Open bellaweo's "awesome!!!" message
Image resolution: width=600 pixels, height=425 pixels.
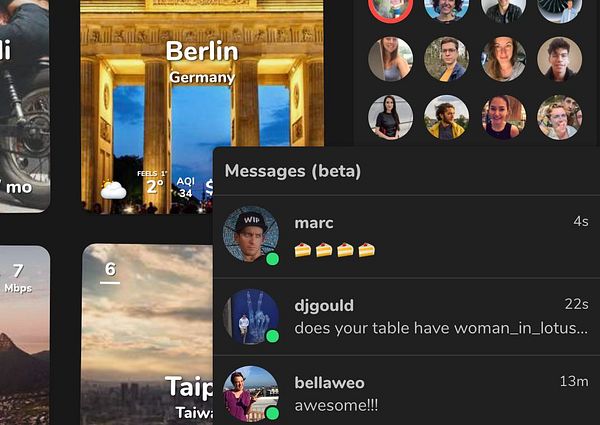406,391
